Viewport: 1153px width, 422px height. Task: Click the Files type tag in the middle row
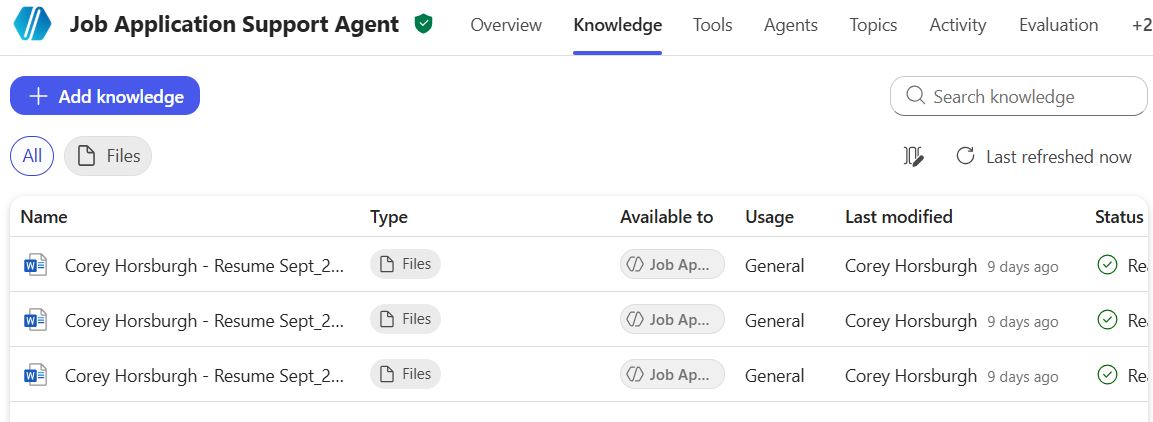tap(405, 319)
